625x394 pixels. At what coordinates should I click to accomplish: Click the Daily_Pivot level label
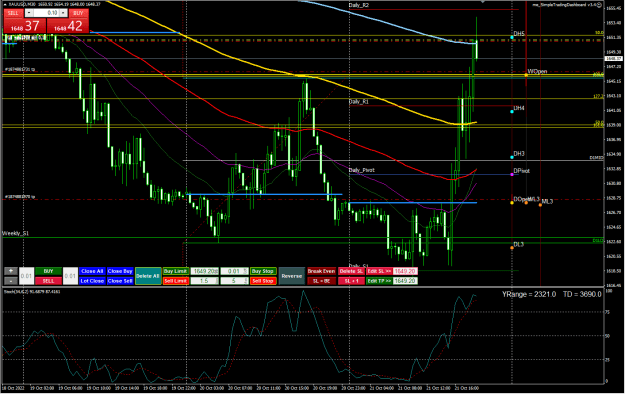coord(362,170)
